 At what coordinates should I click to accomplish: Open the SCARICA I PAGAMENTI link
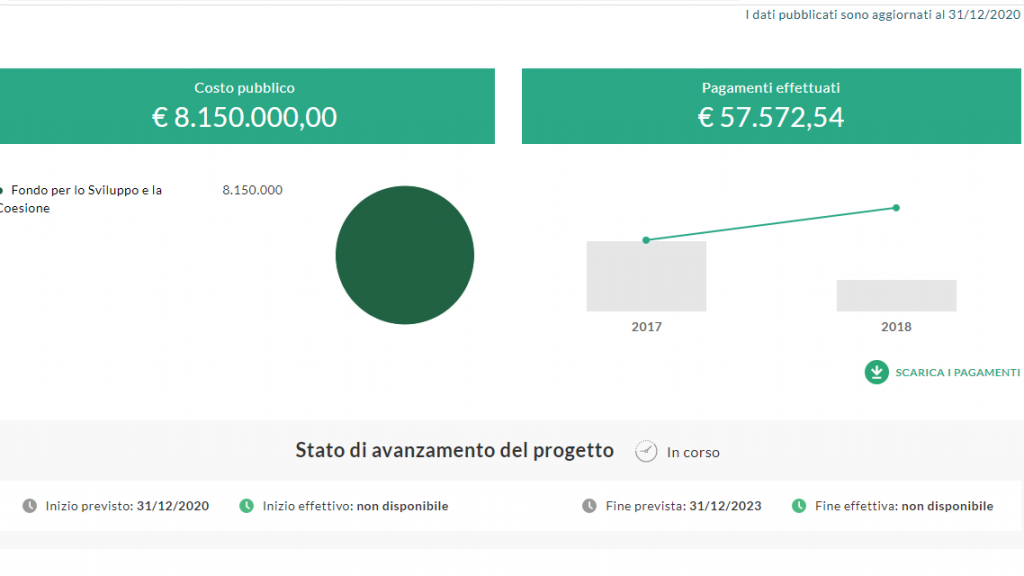click(x=957, y=372)
